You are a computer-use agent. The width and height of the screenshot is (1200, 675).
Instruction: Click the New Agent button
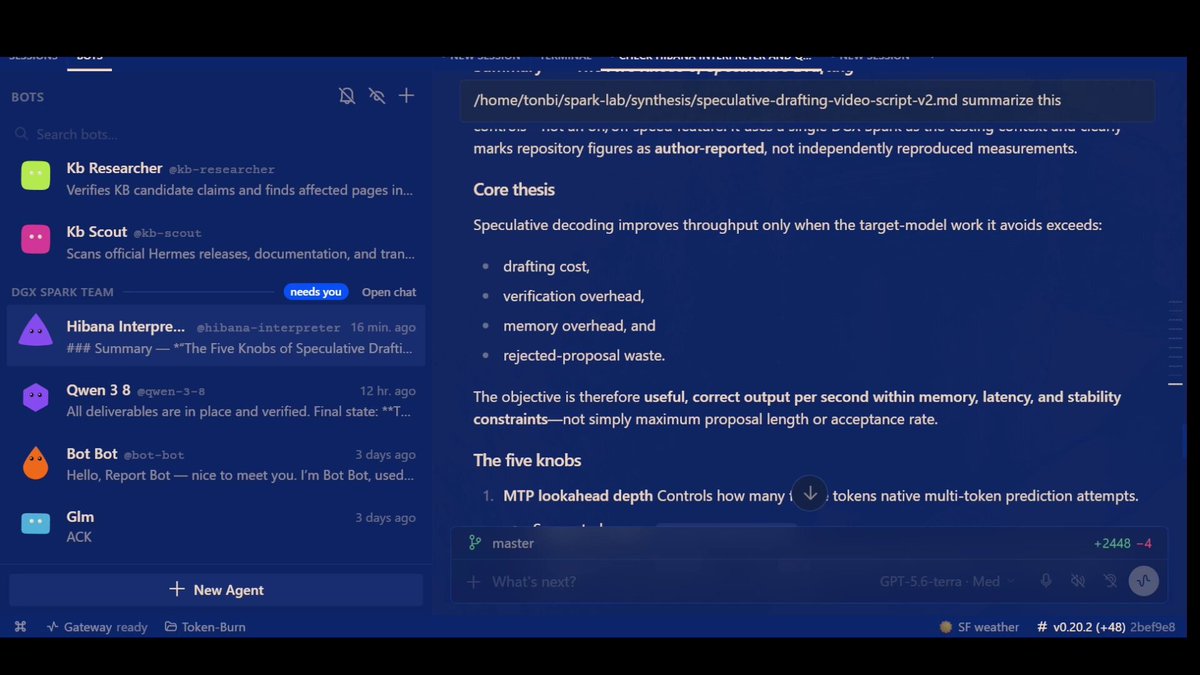pos(216,590)
